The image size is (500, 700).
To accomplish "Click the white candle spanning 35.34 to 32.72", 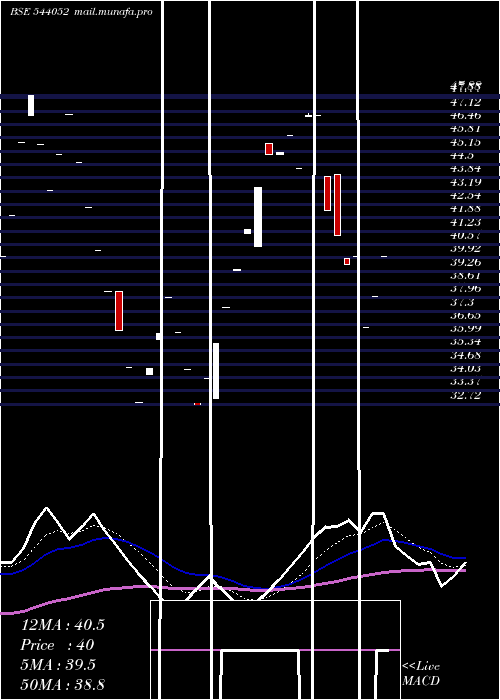I will coord(216,371).
